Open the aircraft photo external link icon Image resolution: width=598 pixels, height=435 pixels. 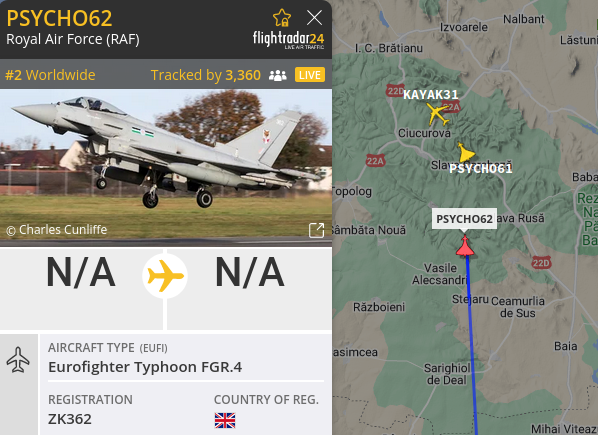click(317, 230)
